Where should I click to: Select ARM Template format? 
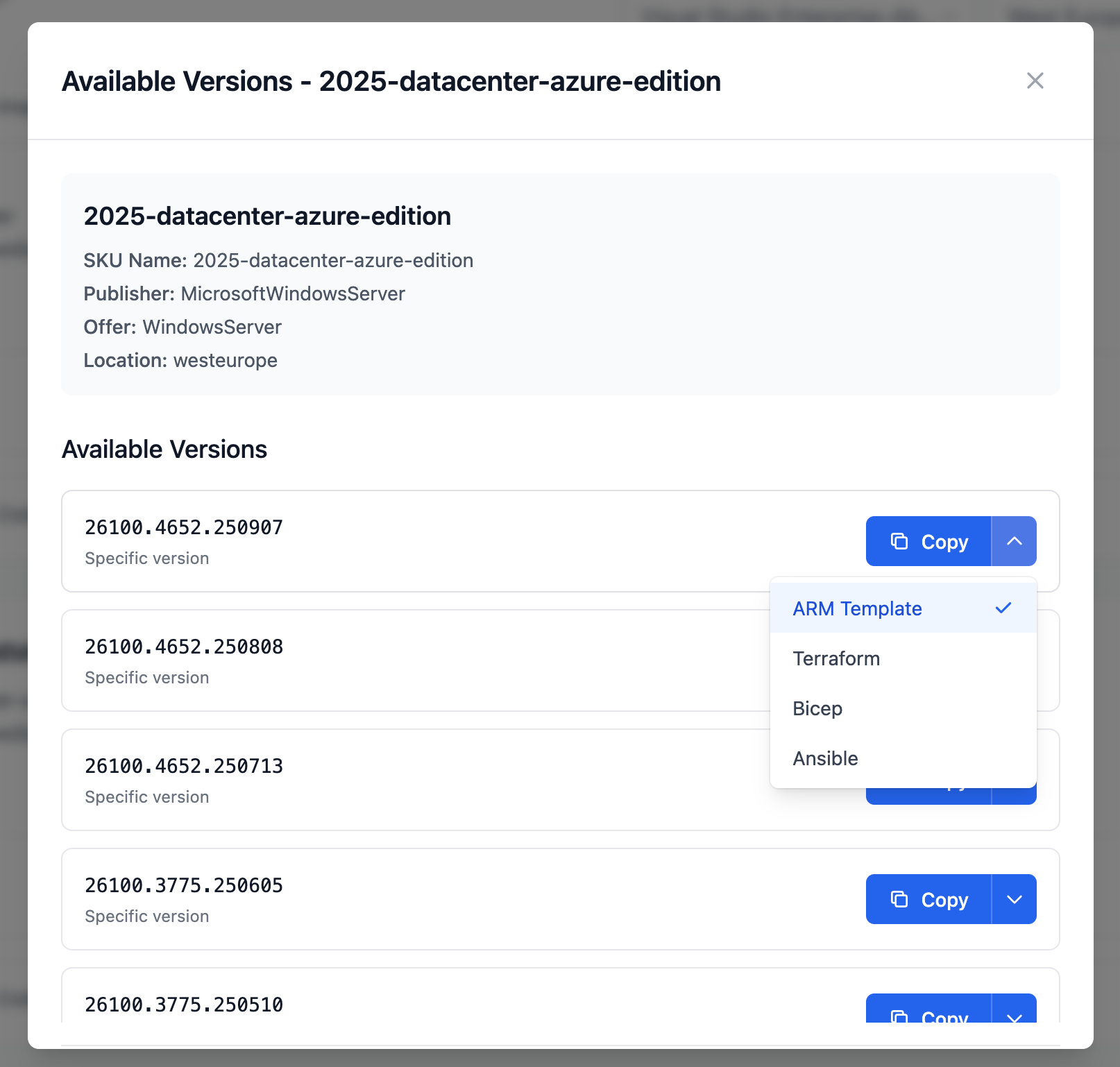pos(903,608)
